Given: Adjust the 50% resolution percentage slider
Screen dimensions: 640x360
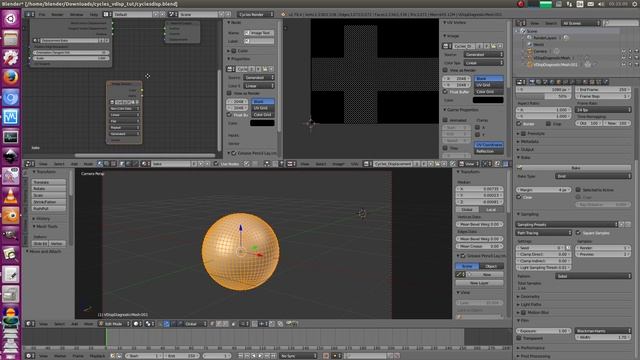Looking at the screenshot, I should tap(543, 96).
